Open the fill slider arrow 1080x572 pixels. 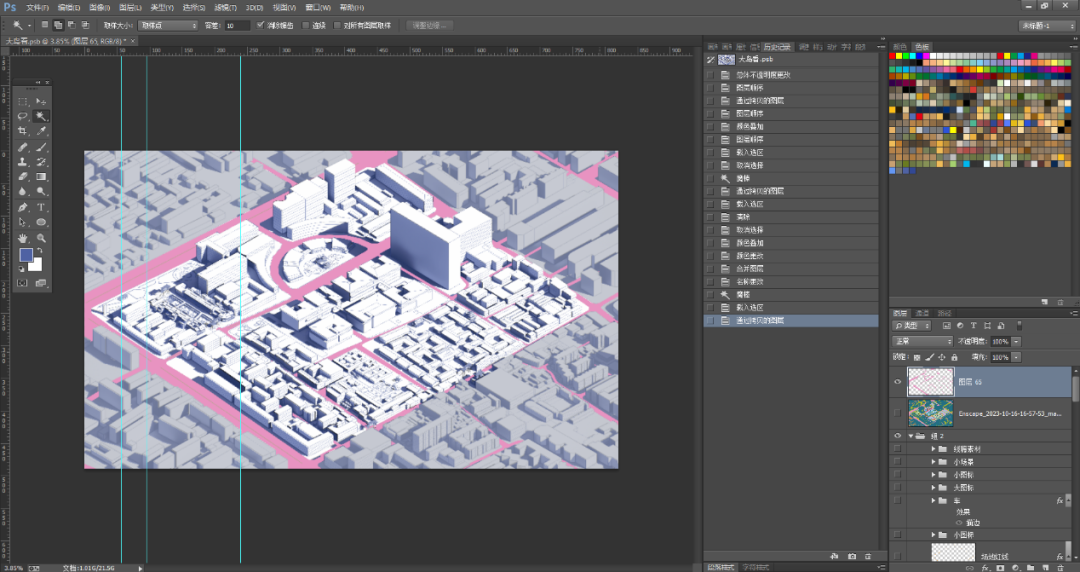click(1016, 357)
